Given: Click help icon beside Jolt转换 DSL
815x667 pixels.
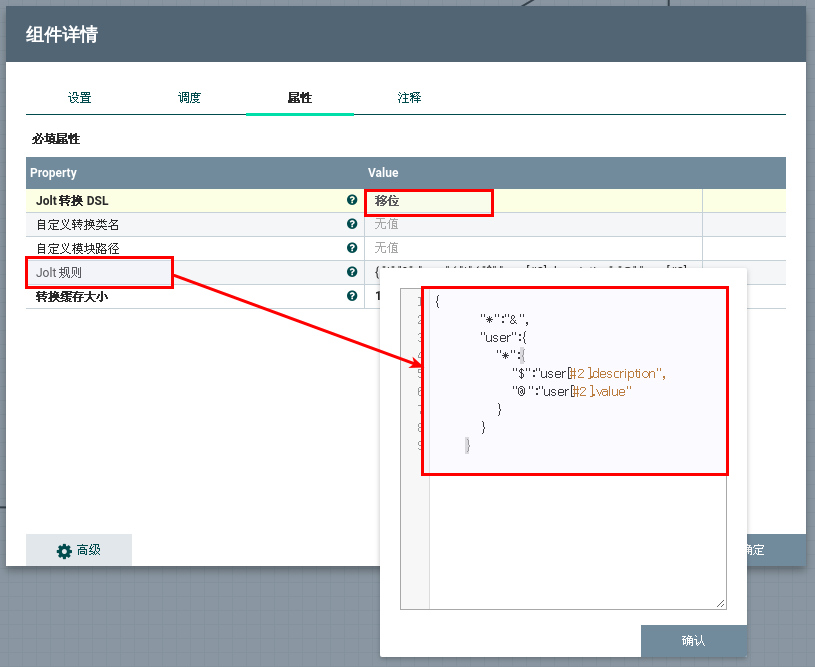Looking at the screenshot, I should pos(352,200).
